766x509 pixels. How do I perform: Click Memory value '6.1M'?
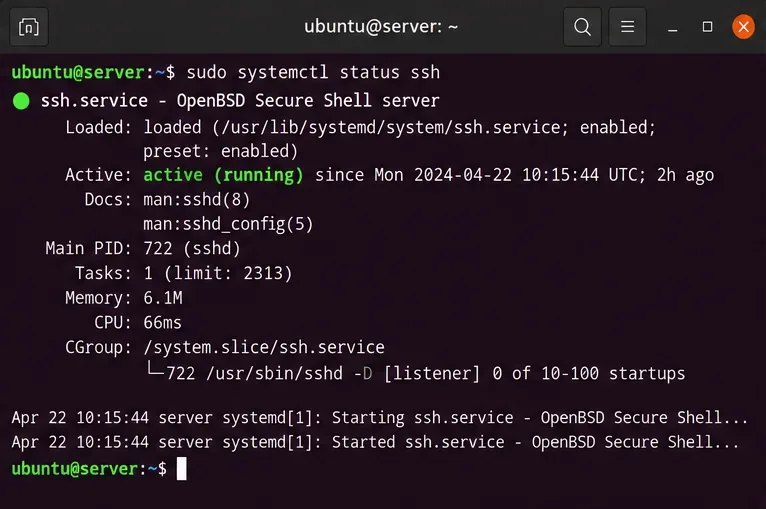163,298
